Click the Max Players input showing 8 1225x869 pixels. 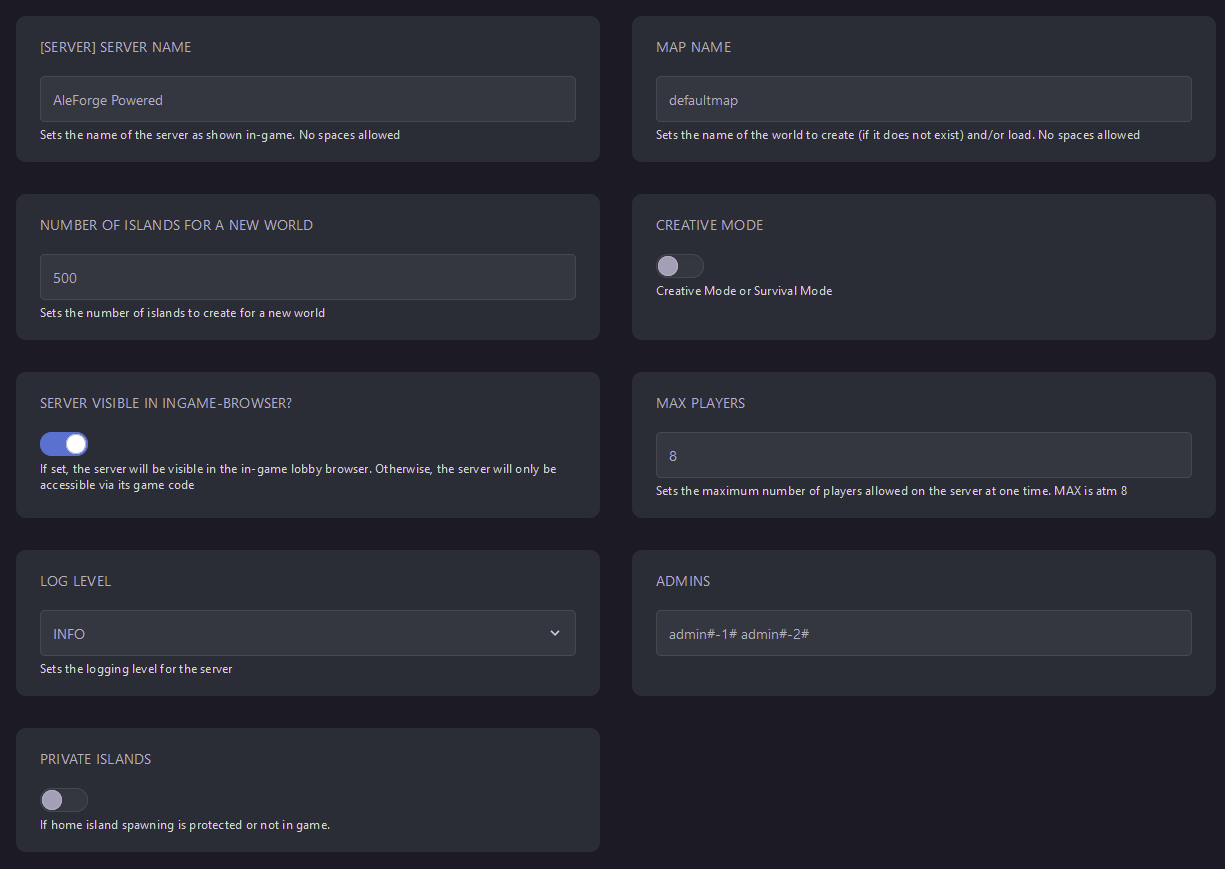tap(923, 455)
